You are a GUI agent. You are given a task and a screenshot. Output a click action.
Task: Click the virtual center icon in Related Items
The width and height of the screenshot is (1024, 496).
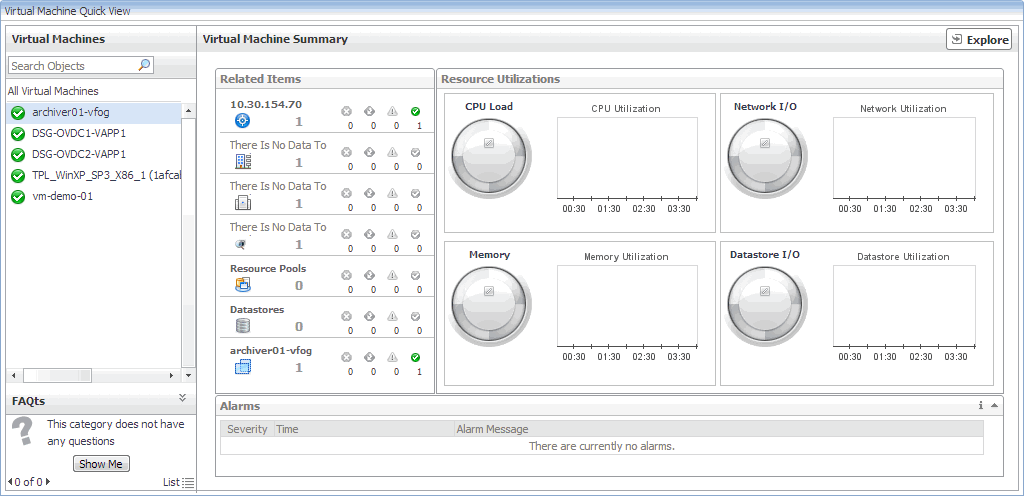coord(241,244)
